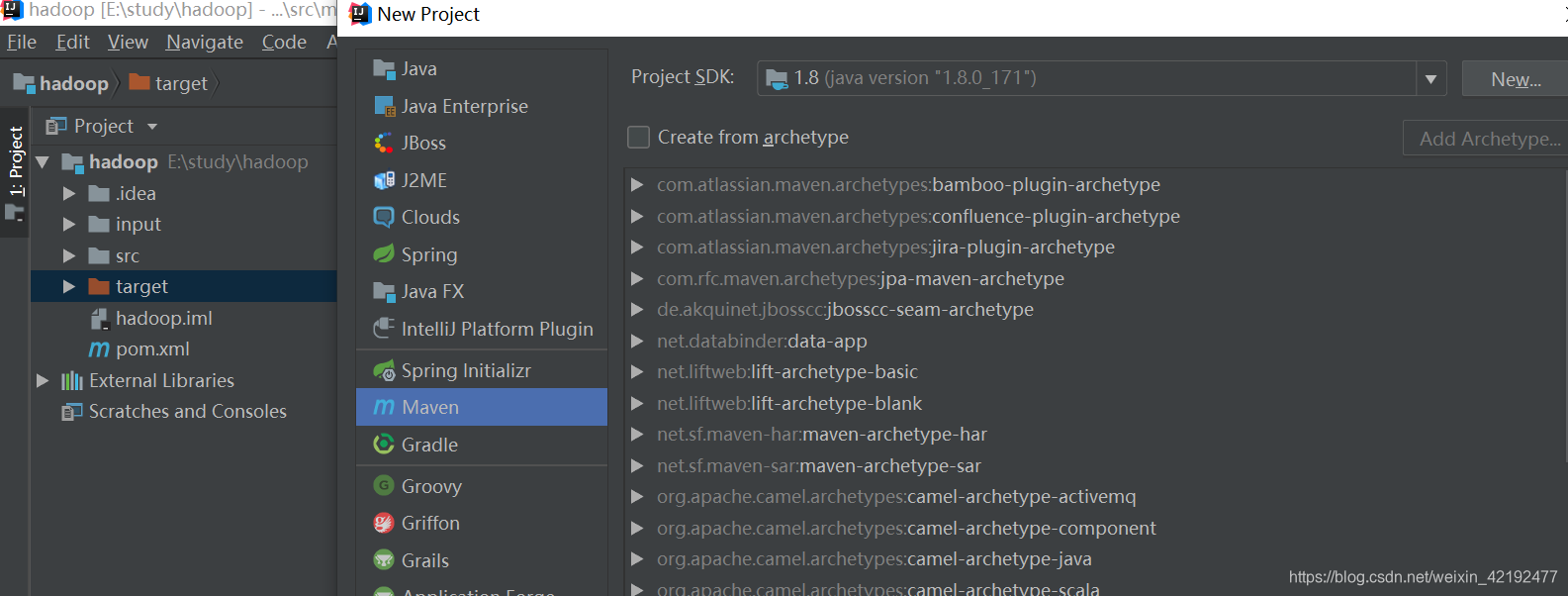The width and height of the screenshot is (1568, 596).
Task: Select confluence-plugin-archetype row
Action: click(x=1096, y=217)
